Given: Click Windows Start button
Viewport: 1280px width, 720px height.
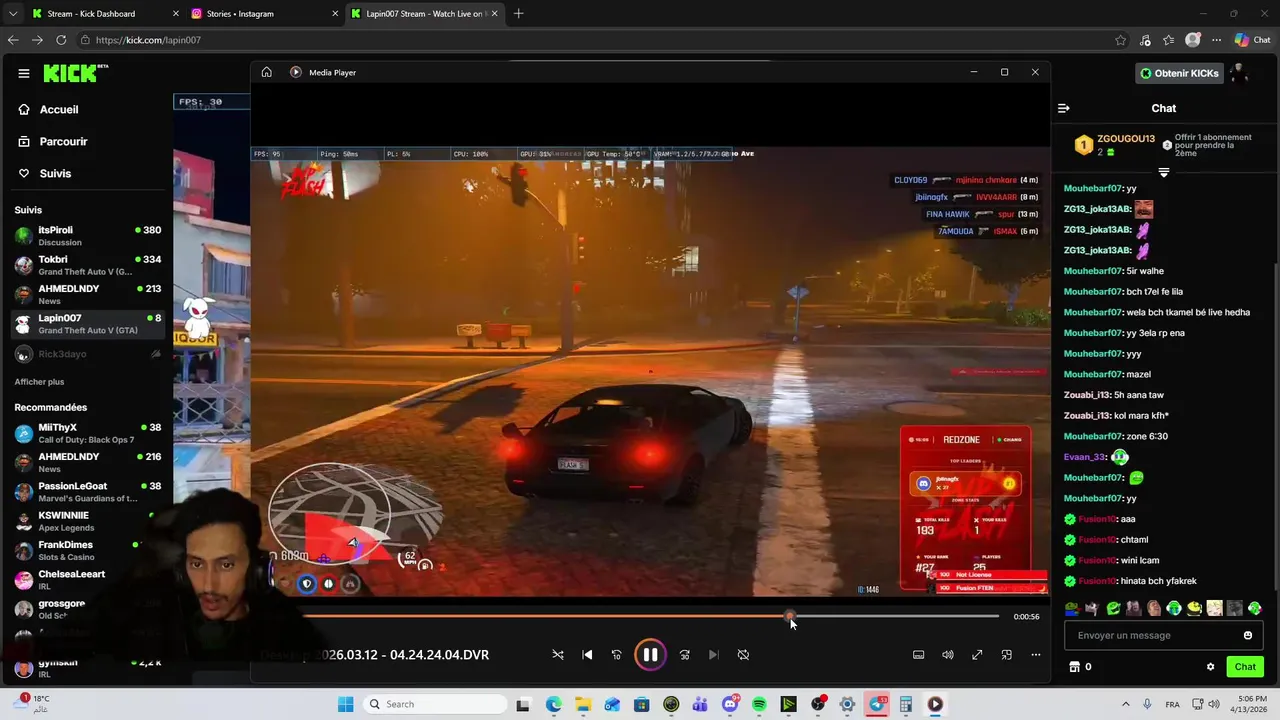Looking at the screenshot, I should 345,705.
